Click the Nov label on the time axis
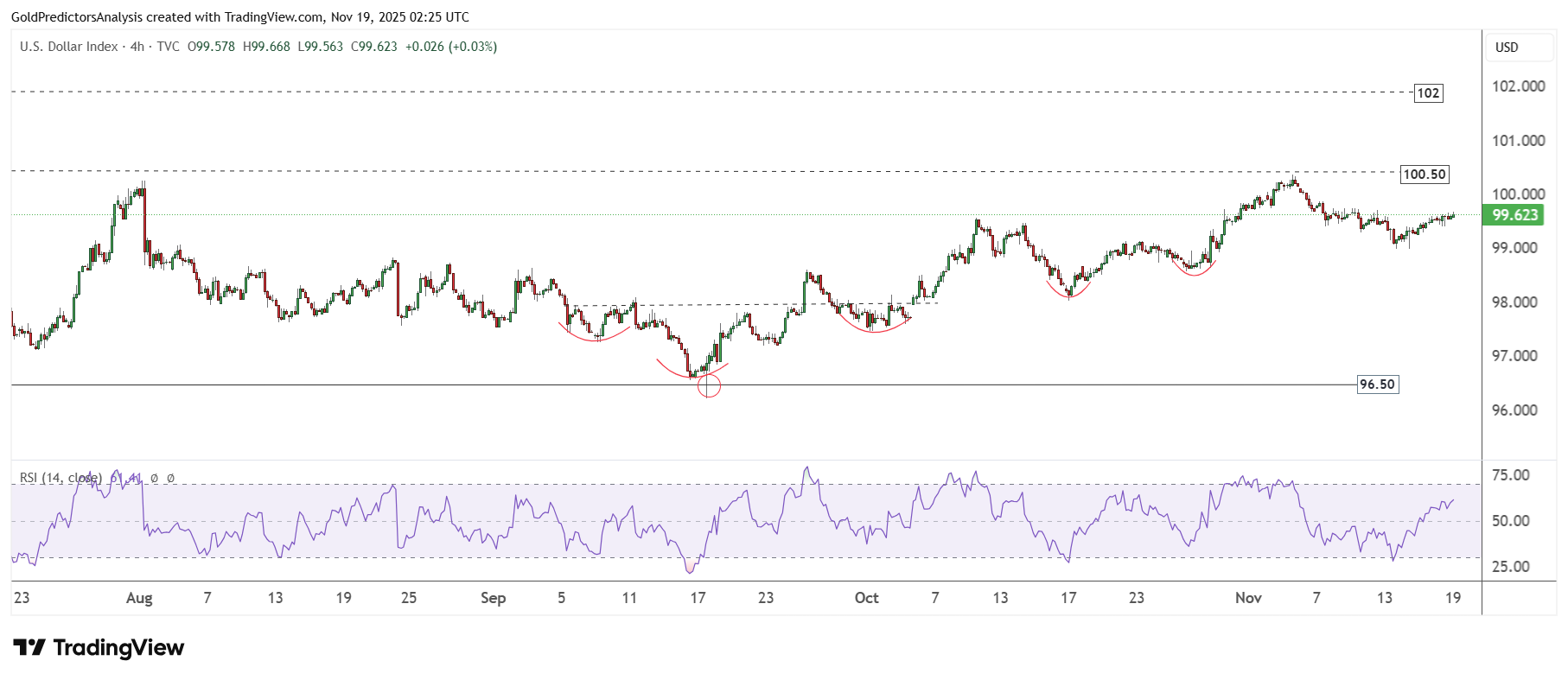This screenshot has width=1568, height=680. [x=1248, y=598]
